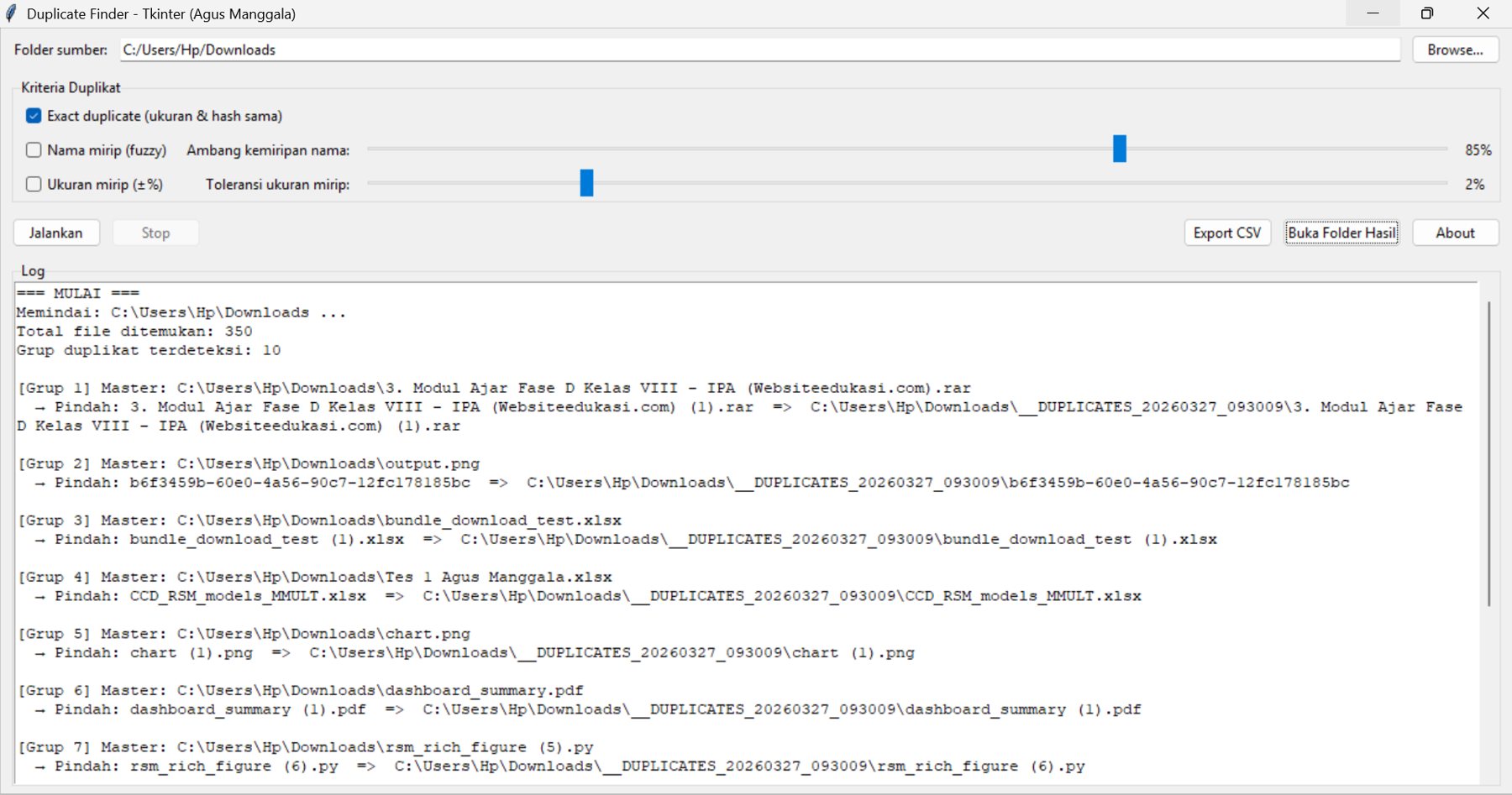Click the Stop button

[x=155, y=233]
